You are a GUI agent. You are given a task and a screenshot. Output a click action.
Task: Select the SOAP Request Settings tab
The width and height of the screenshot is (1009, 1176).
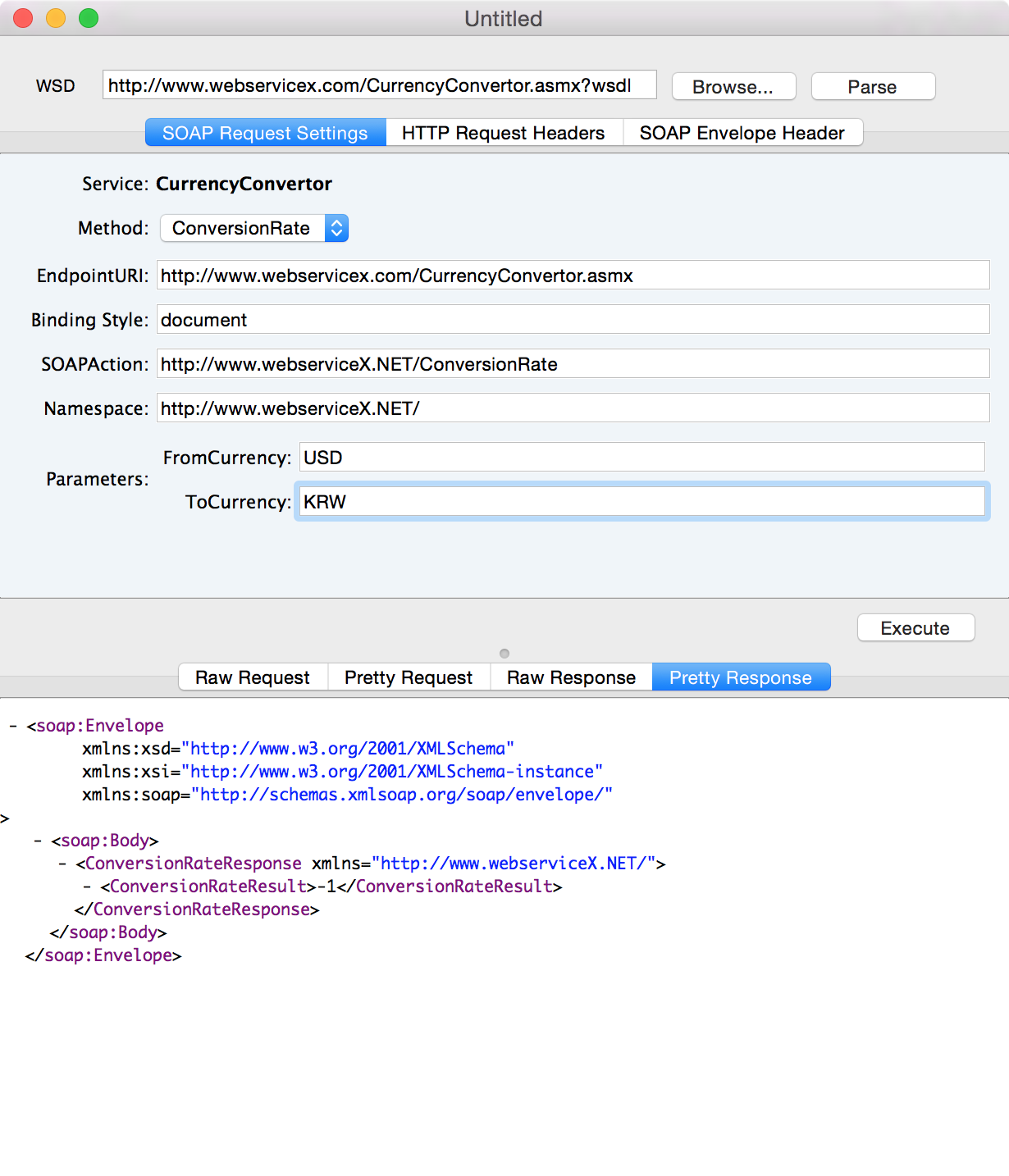[x=265, y=133]
